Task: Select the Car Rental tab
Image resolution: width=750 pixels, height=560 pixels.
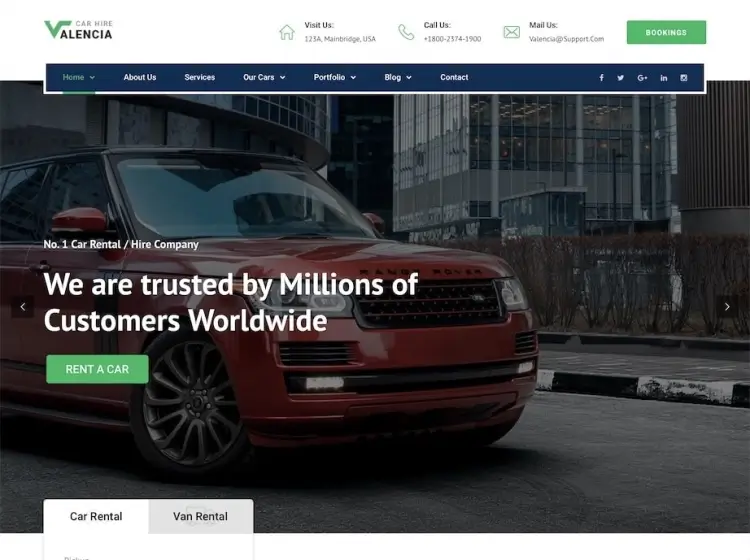Action: [x=96, y=516]
